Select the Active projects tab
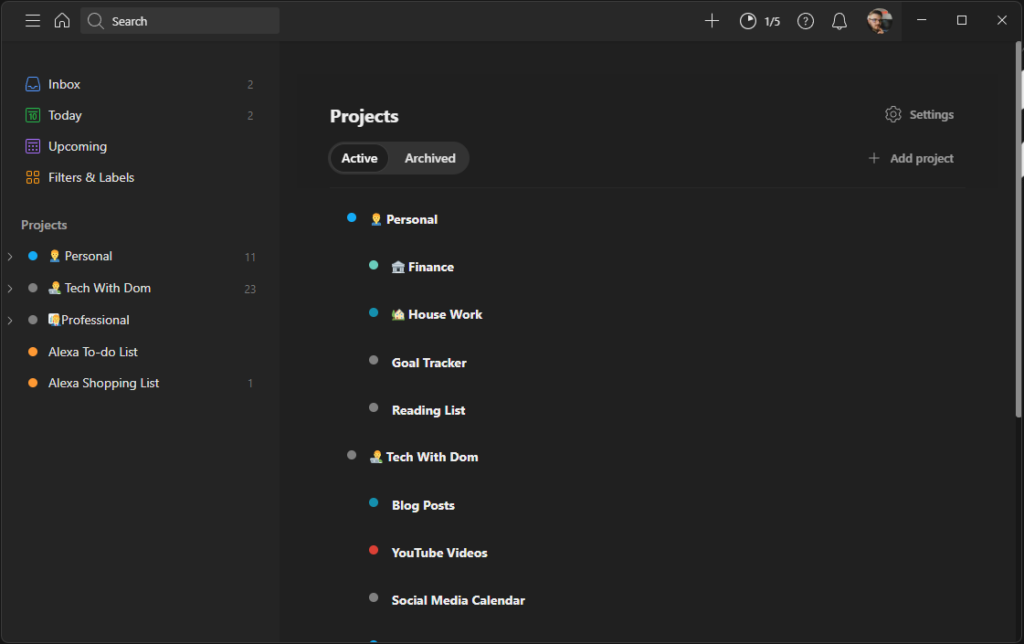Viewport: 1024px width, 644px height. point(359,158)
